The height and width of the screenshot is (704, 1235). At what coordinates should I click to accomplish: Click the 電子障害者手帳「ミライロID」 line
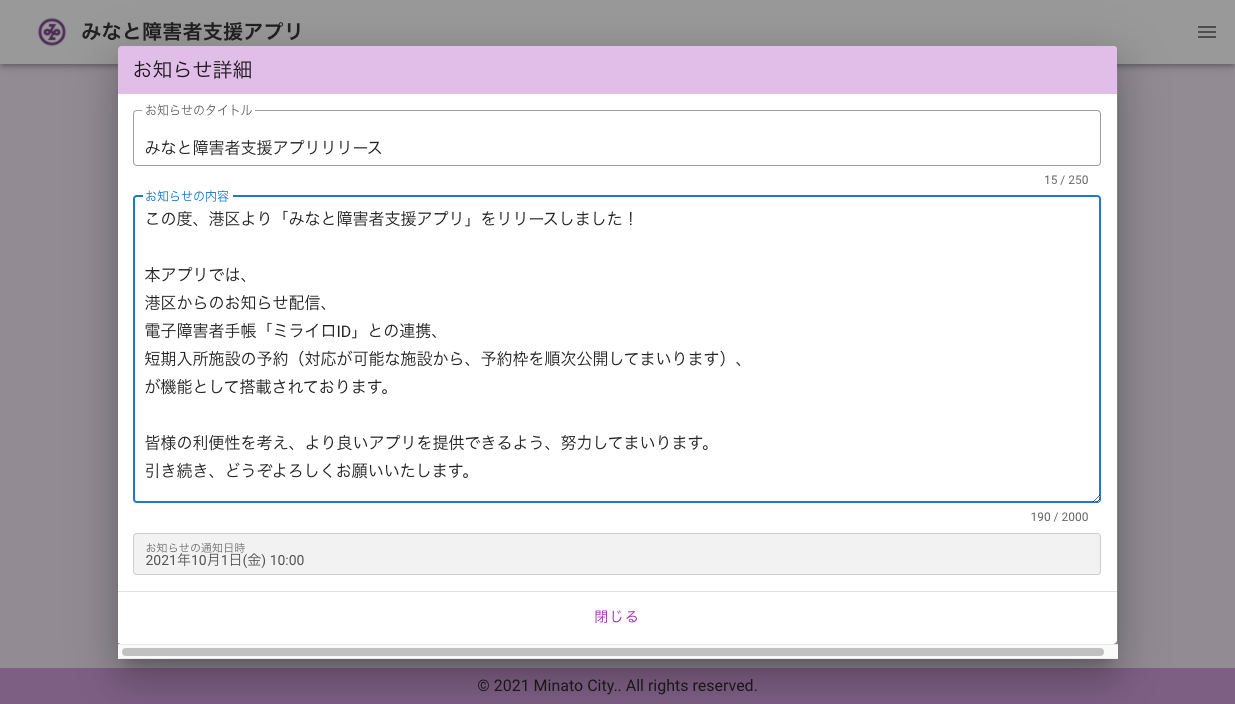pos(292,331)
